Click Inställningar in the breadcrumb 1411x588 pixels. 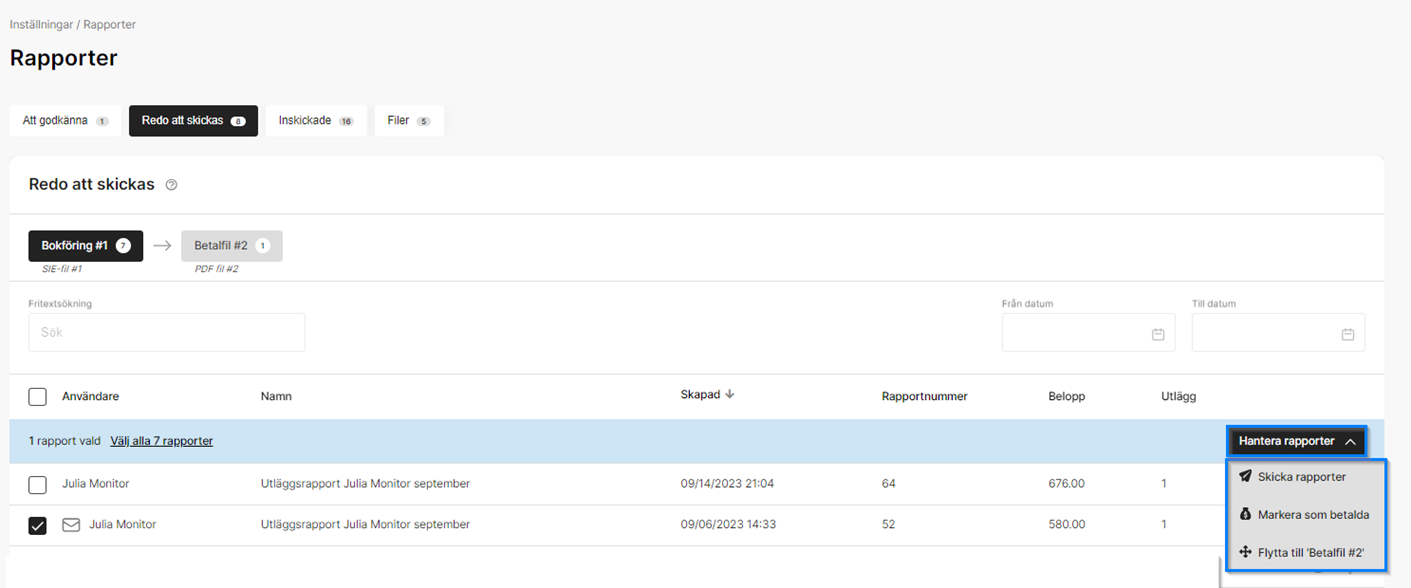(x=41, y=24)
